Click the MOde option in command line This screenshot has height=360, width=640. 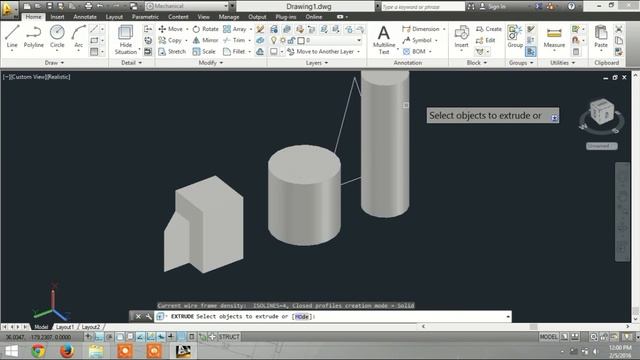click(x=302, y=316)
